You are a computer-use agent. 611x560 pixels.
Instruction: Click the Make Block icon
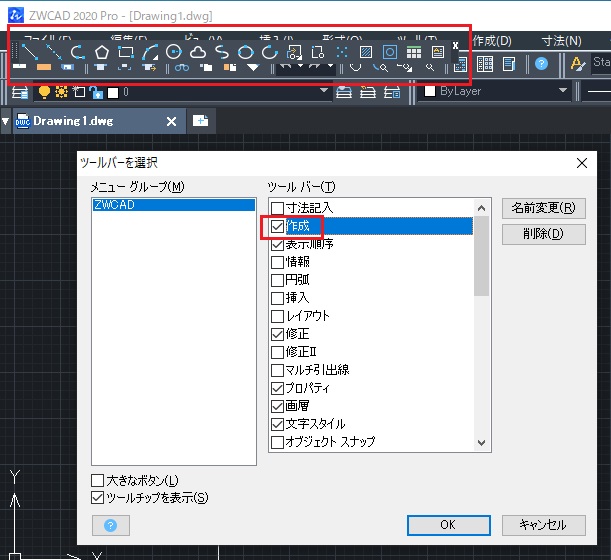318,52
